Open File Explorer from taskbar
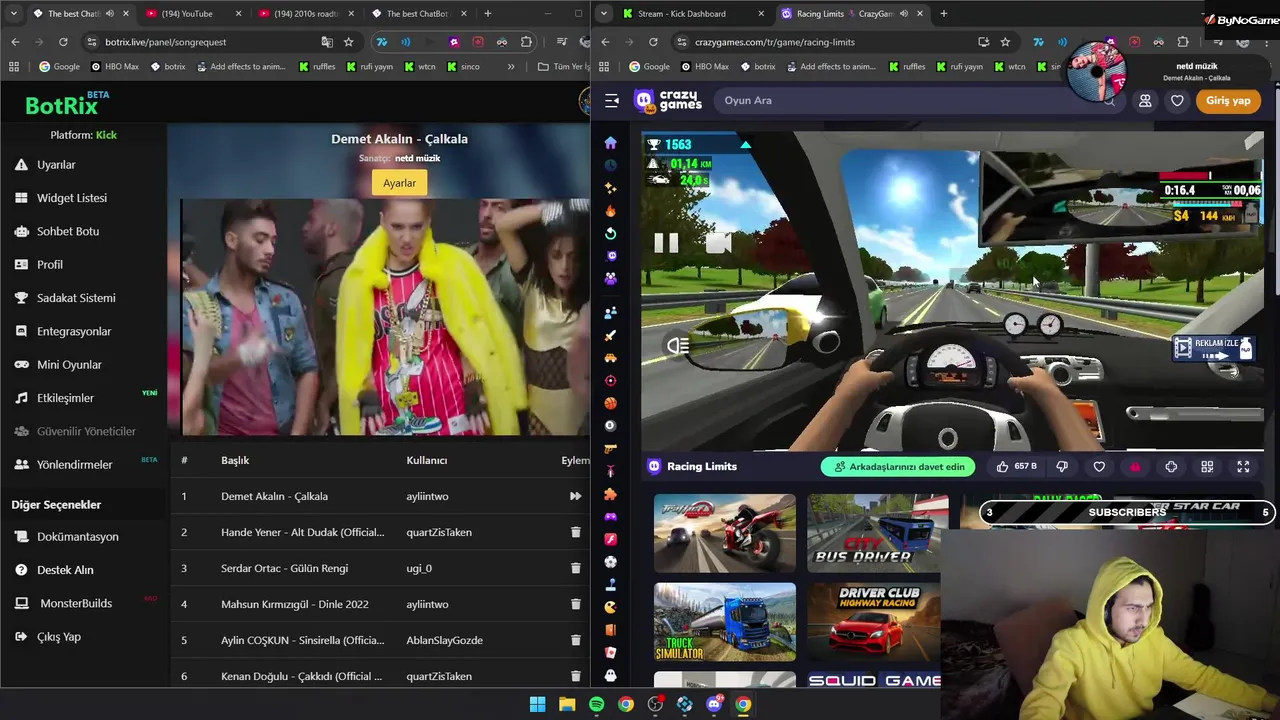1280x720 pixels. click(x=567, y=704)
